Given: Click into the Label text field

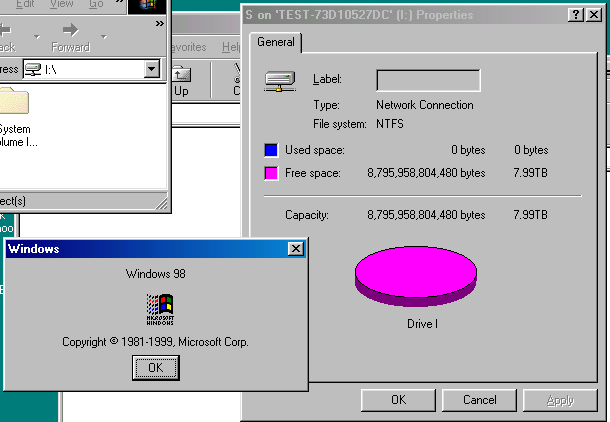Looking at the screenshot, I should coord(428,81).
